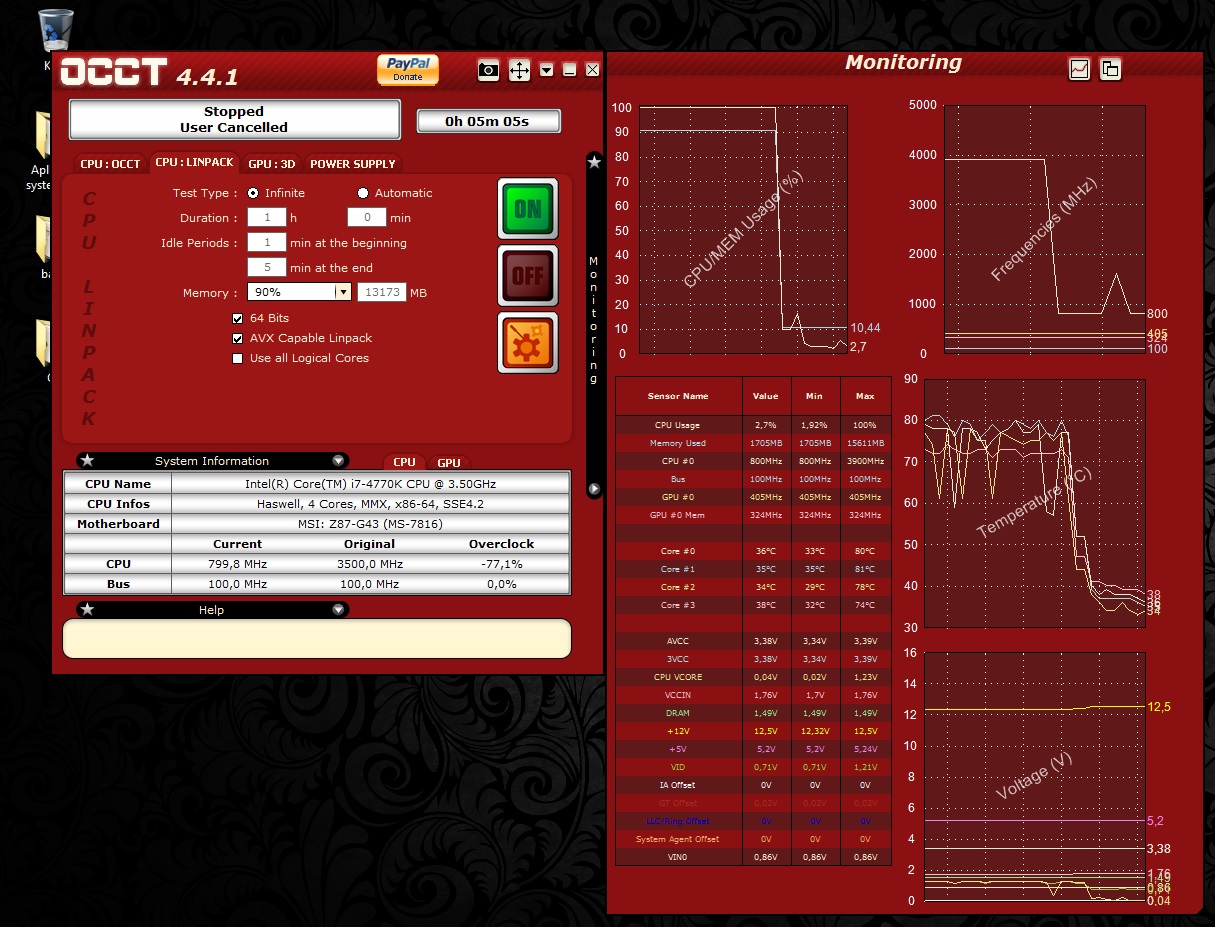This screenshot has width=1215, height=927.
Task: Click the Frequencies graph
Action: (1045, 229)
